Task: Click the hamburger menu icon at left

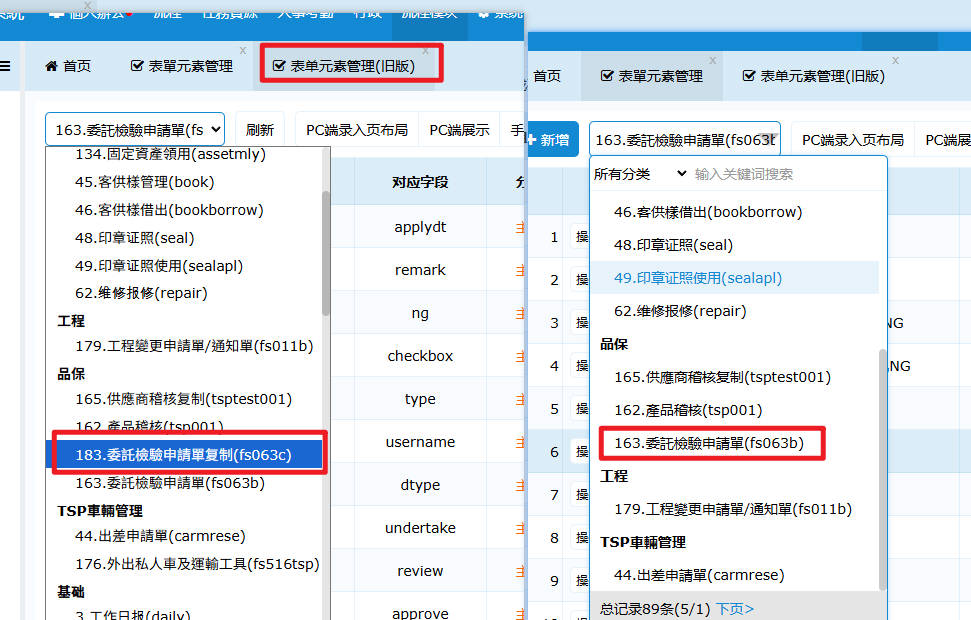Action: point(5,66)
